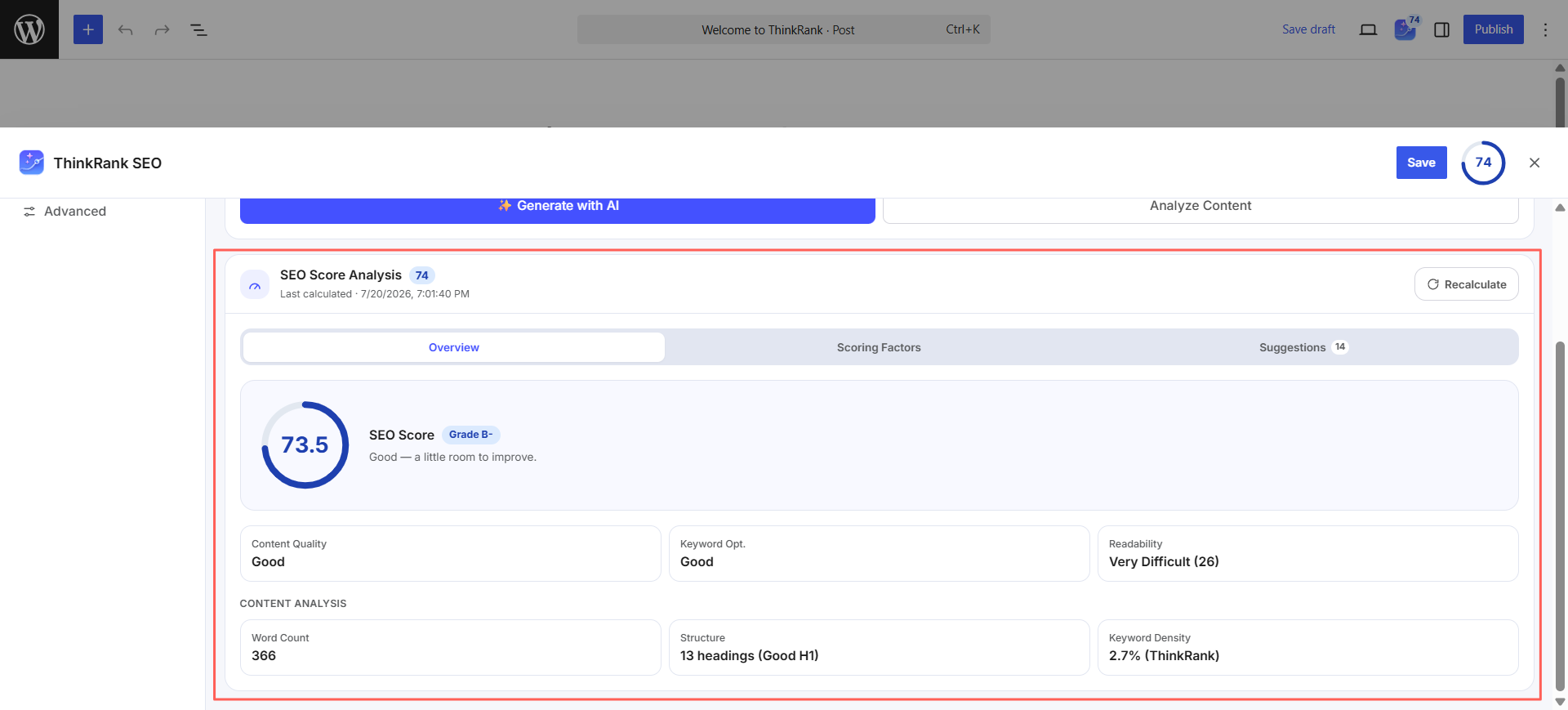Viewport: 1568px width, 710px height.
Task: Open the desktop preview view icon
Action: pos(1368,29)
